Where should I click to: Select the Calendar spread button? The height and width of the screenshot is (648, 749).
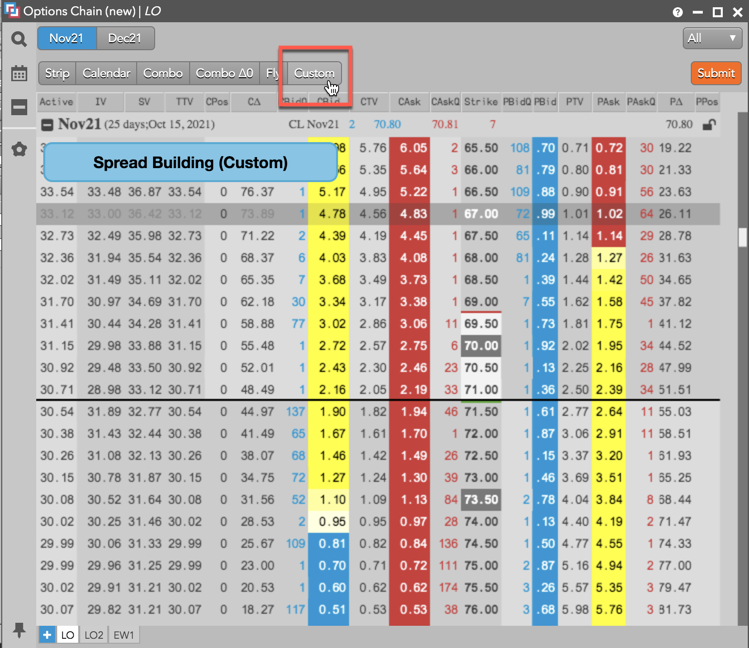coord(106,73)
